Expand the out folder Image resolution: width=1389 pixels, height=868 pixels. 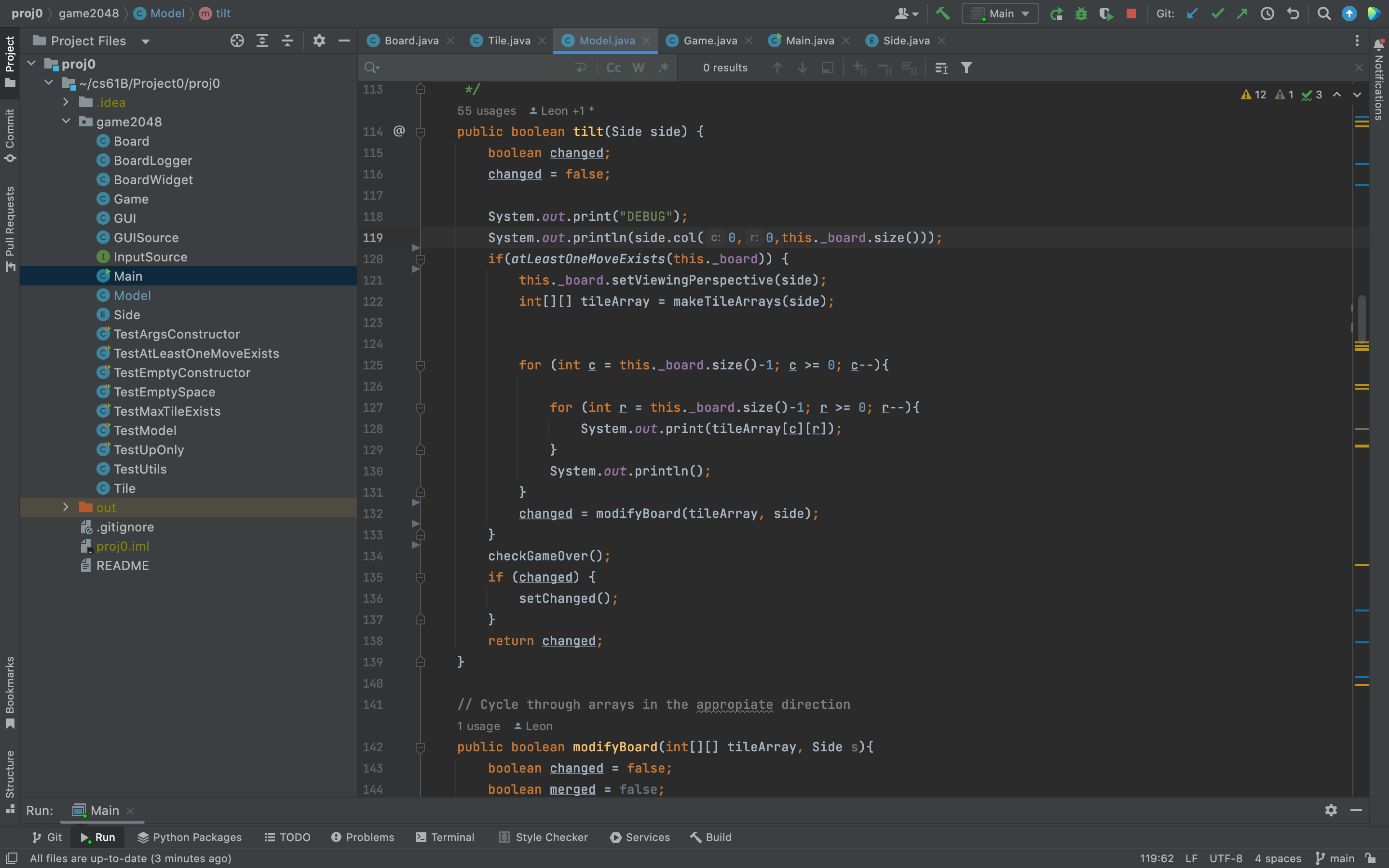[x=66, y=507]
